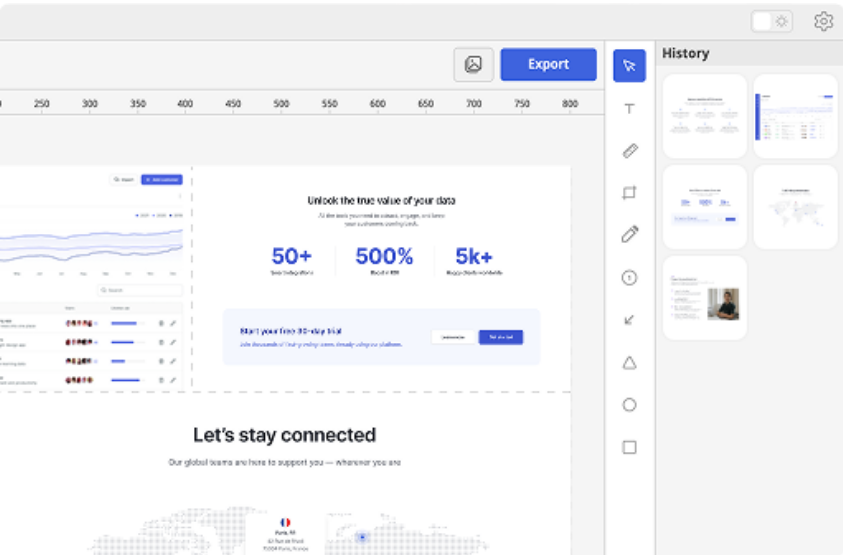Choose the square shape tool

click(629, 447)
